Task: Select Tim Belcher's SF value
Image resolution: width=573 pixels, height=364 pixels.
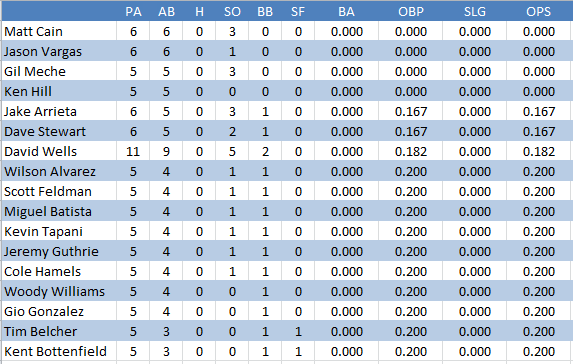Action: click(298, 331)
